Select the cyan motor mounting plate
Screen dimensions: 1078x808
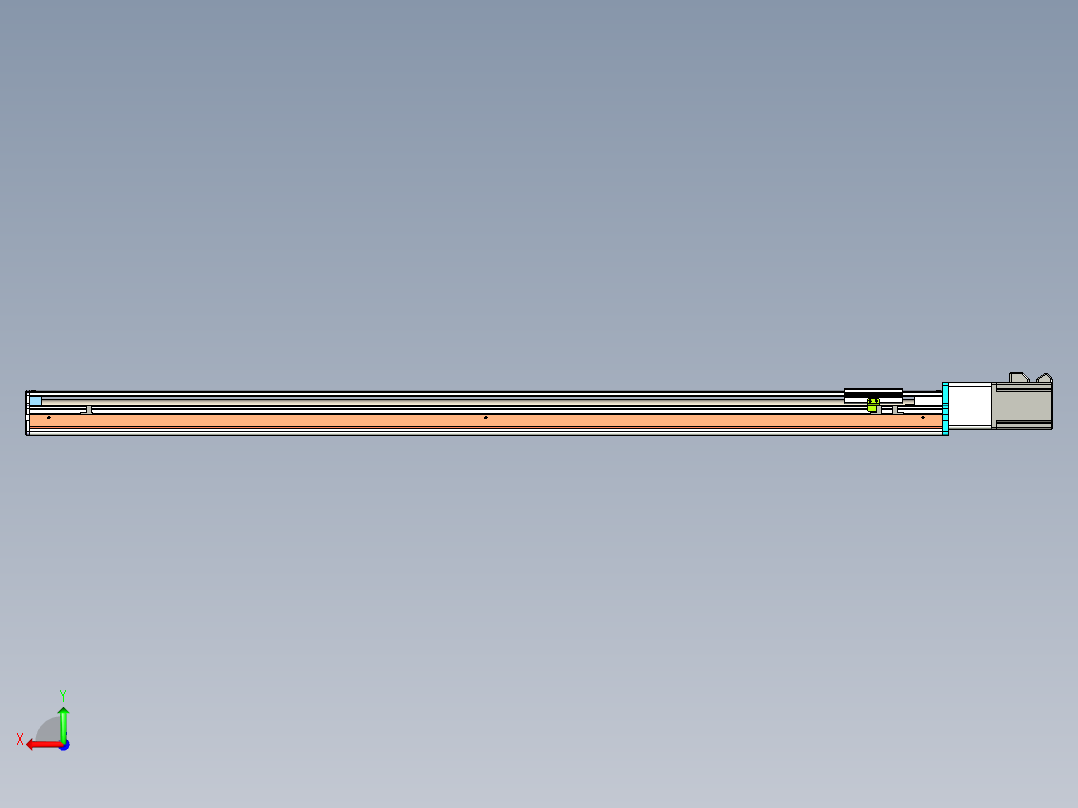tap(945, 407)
